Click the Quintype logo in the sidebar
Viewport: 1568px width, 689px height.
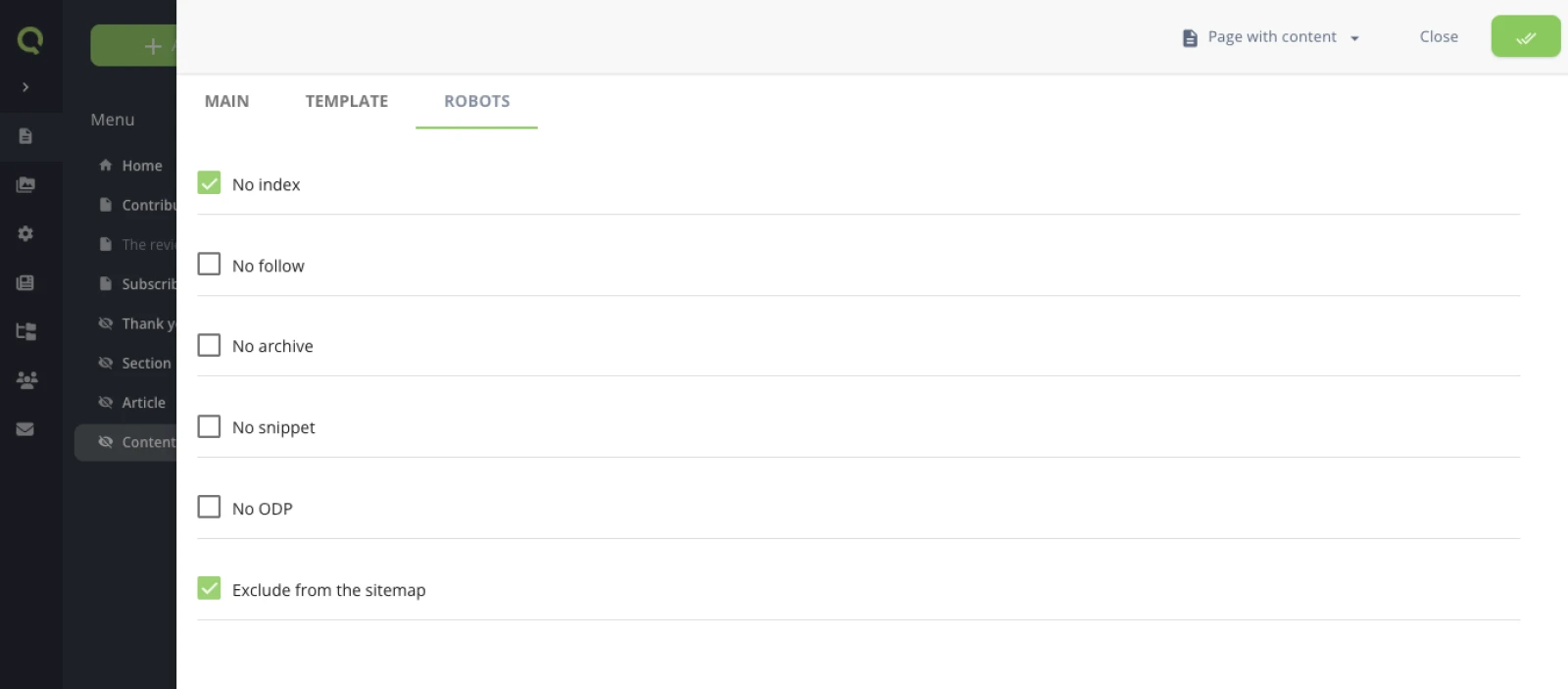coord(30,40)
